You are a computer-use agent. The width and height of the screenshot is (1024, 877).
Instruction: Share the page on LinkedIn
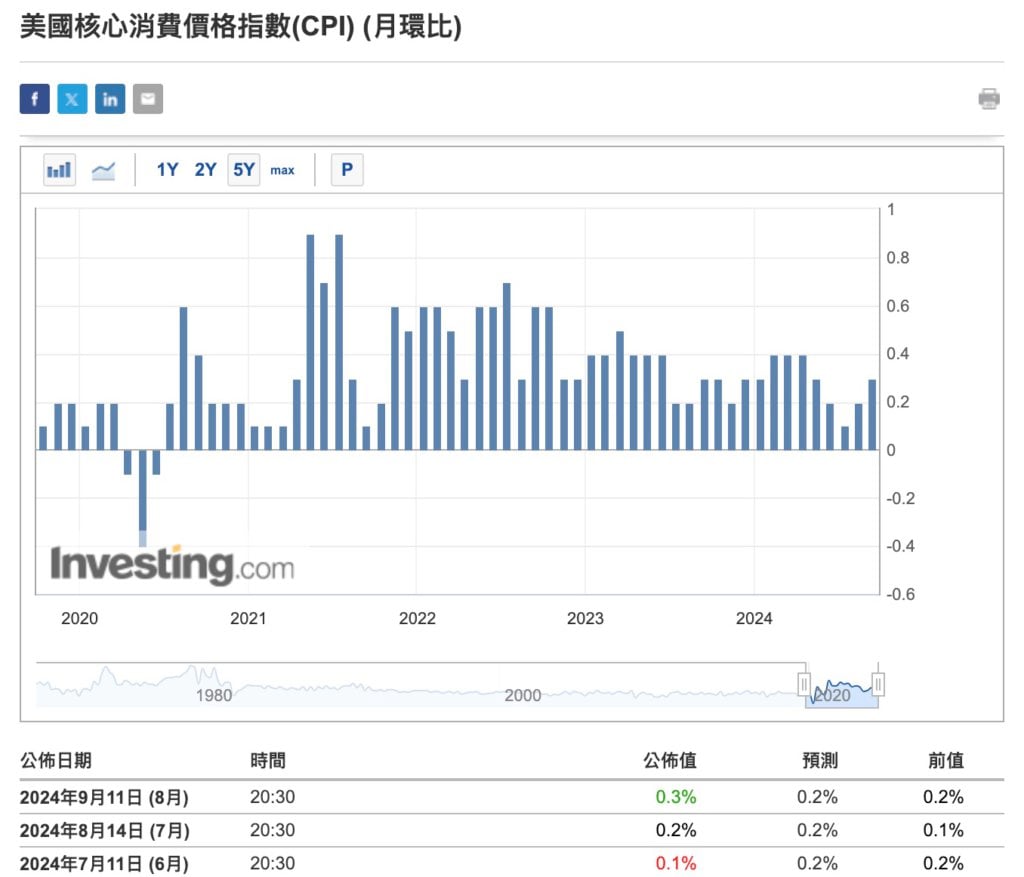tap(110, 99)
